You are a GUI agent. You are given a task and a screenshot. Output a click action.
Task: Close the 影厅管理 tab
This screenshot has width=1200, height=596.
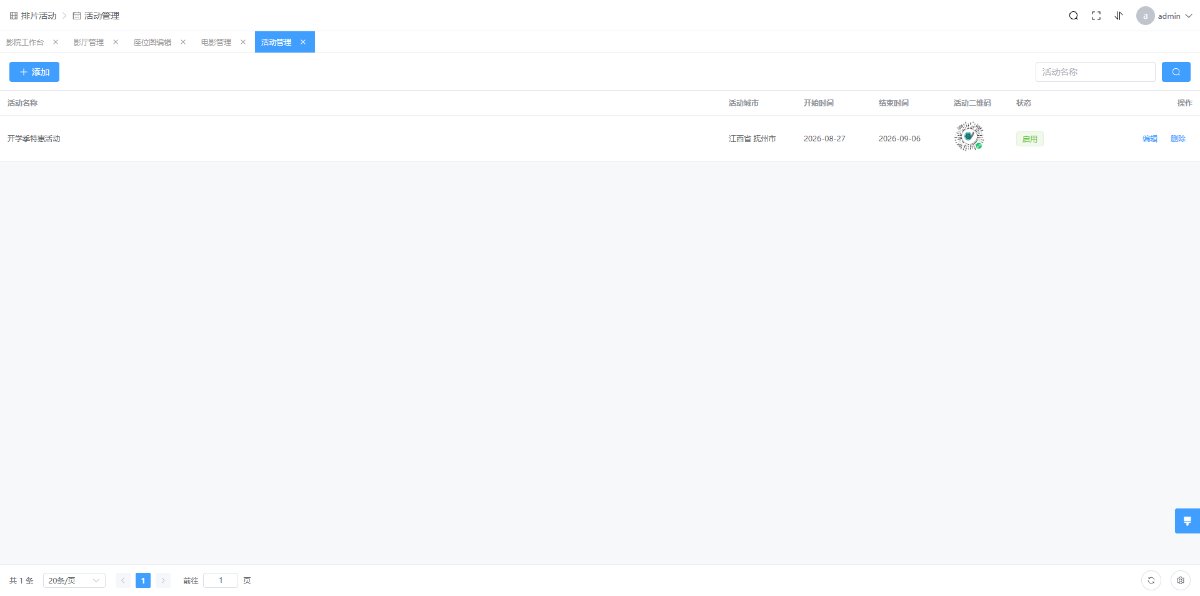click(115, 42)
